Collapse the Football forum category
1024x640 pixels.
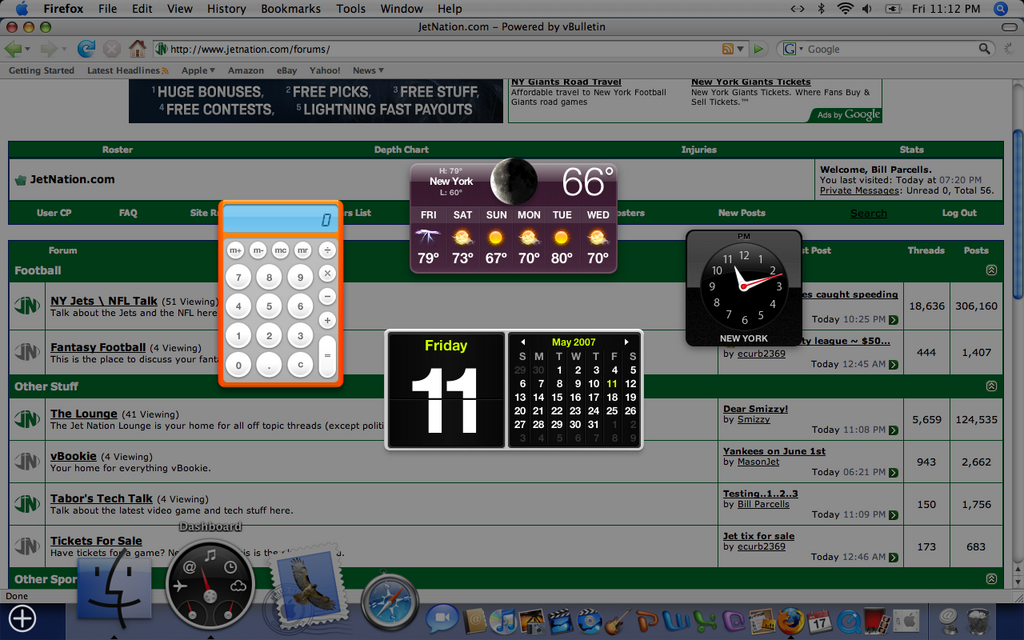pos(991,270)
